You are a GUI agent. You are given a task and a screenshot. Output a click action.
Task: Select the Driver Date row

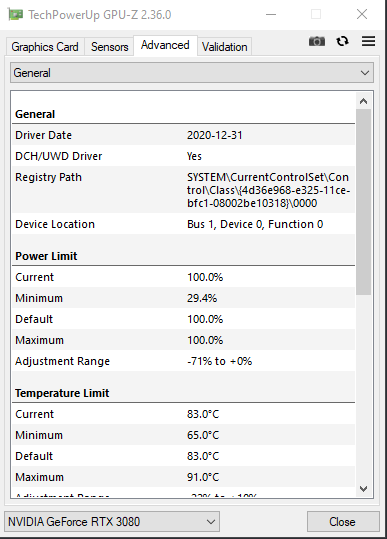pyautogui.click(x=184, y=135)
